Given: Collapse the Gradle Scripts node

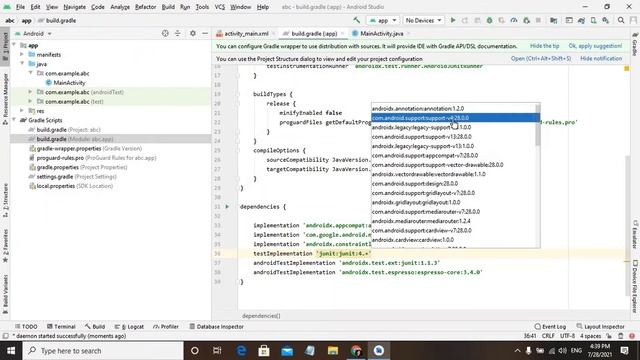Looking at the screenshot, I should pyautogui.click(x=14, y=120).
